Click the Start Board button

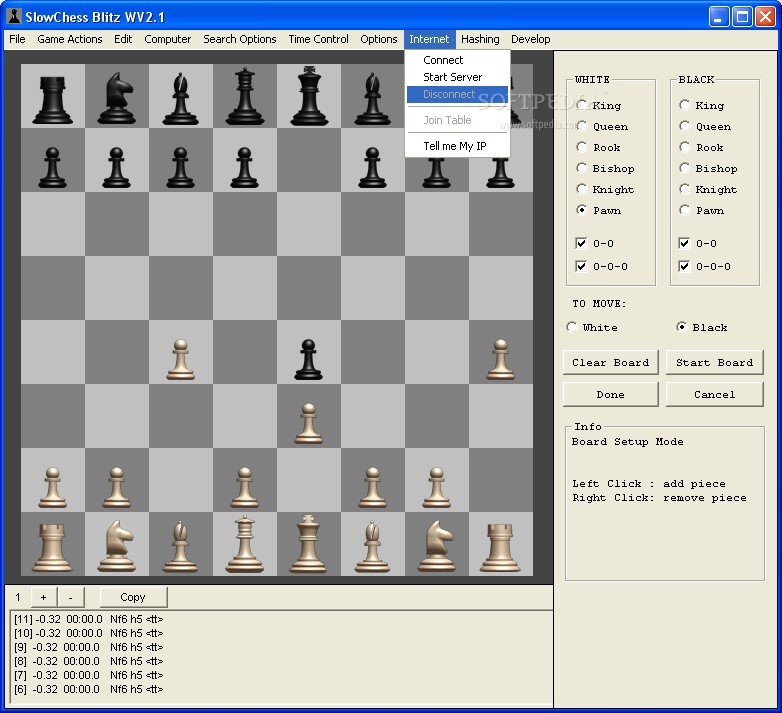tap(714, 362)
